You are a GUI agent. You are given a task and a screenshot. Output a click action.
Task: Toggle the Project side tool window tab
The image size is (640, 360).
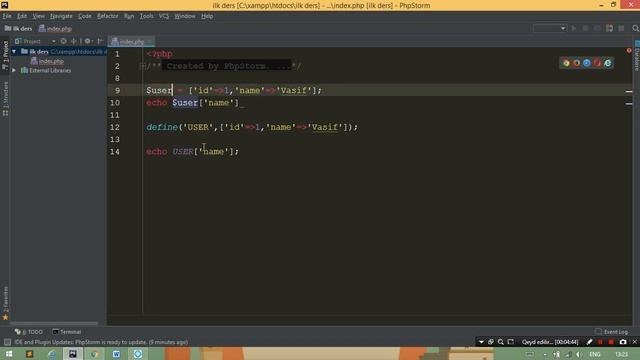point(5,55)
